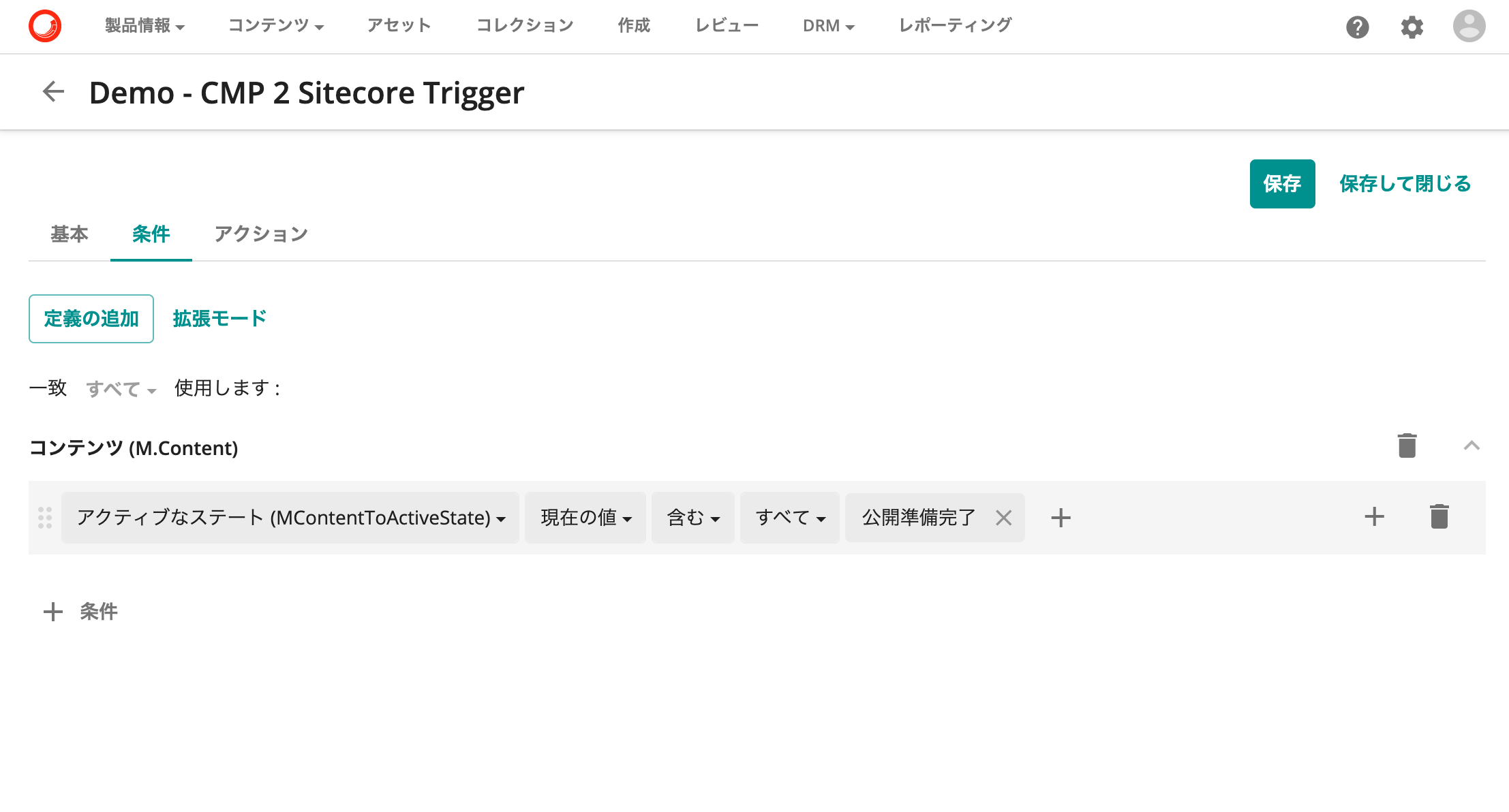Click the plus icon beside 条件
Image resolution: width=1509 pixels, height=812 pixels.
[53, 612]
